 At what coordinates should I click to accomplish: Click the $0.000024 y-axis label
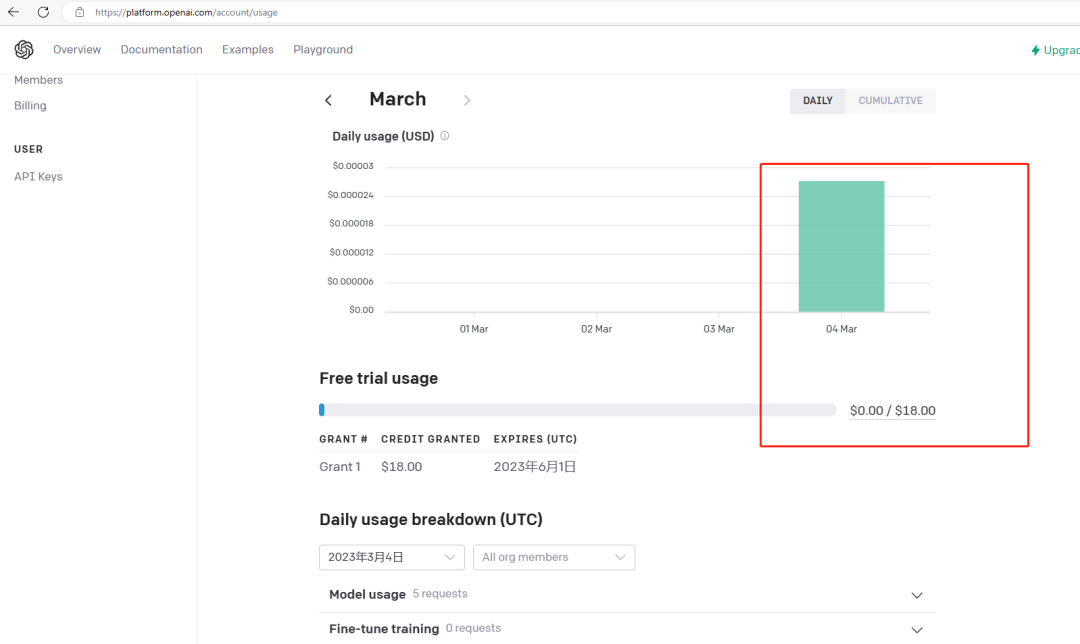[351, 195]
